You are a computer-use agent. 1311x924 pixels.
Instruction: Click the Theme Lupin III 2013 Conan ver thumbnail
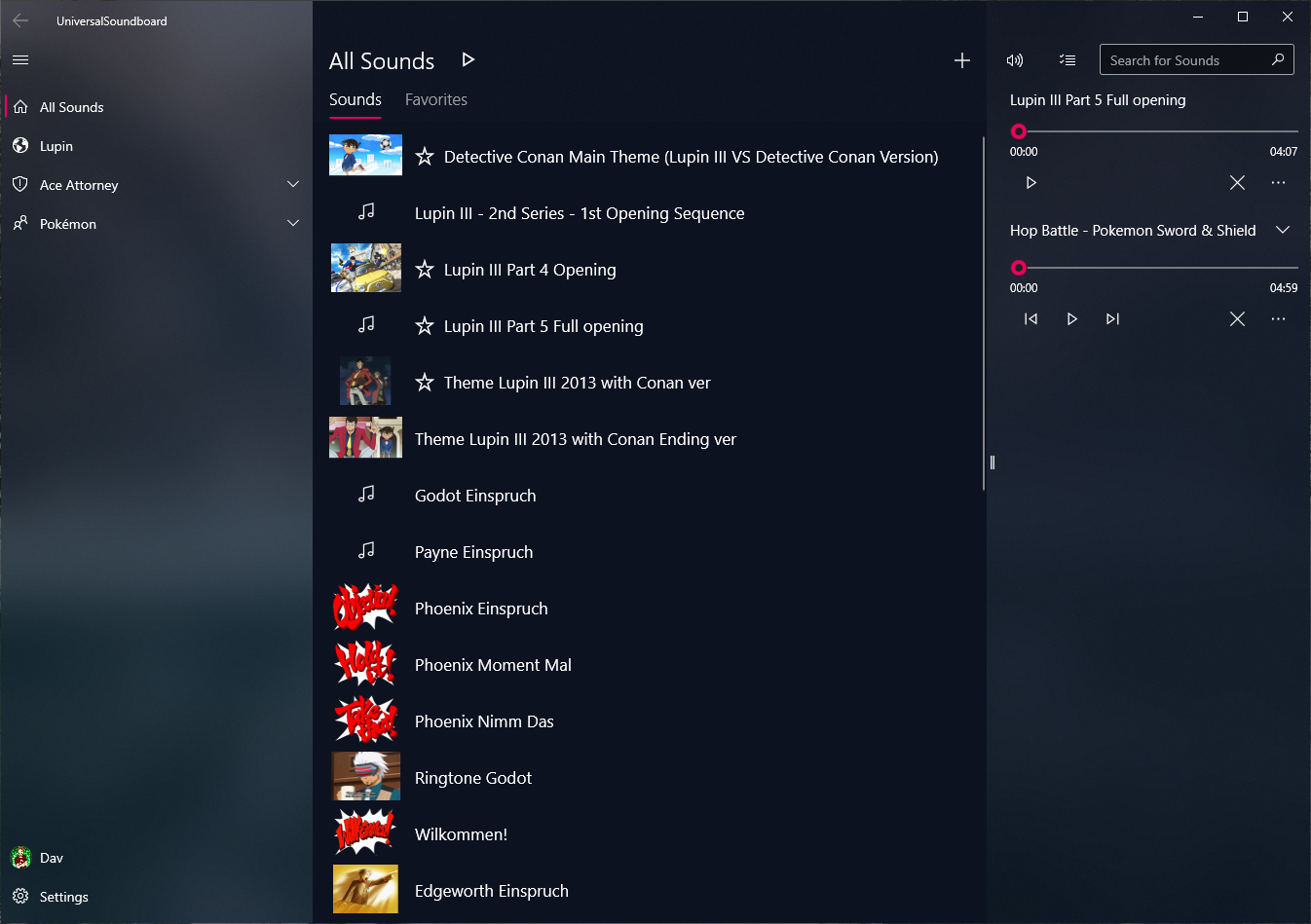(365, 381)
